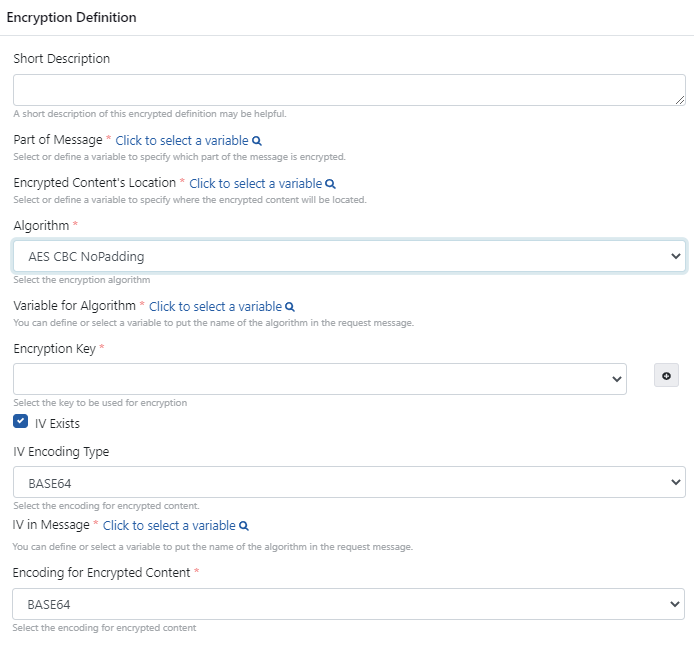Viewport: 696px width, 654px height.
Task: Click the Short Description resize handle
Action: 681,100
